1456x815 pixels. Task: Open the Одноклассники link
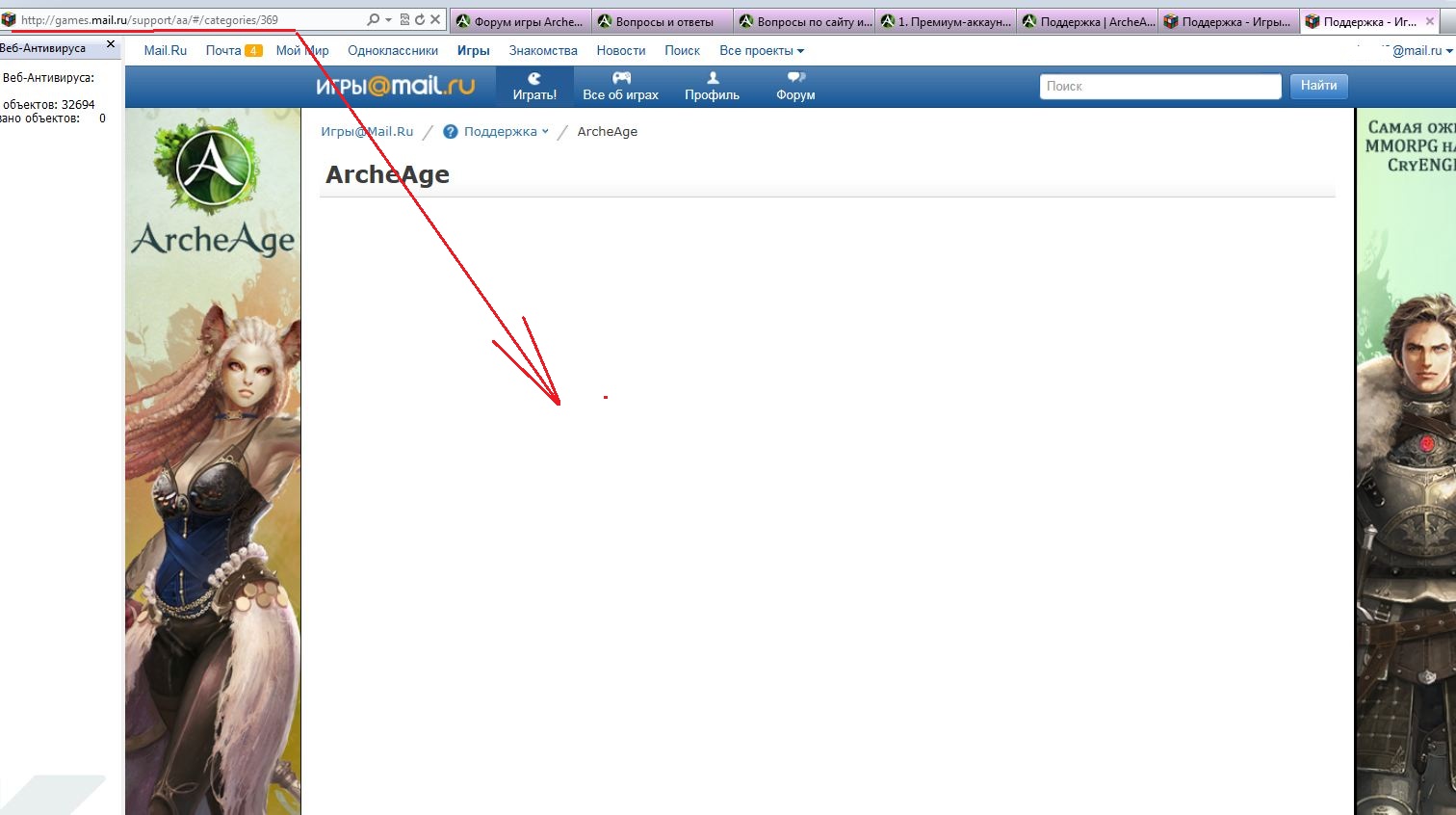click(393, 50)
